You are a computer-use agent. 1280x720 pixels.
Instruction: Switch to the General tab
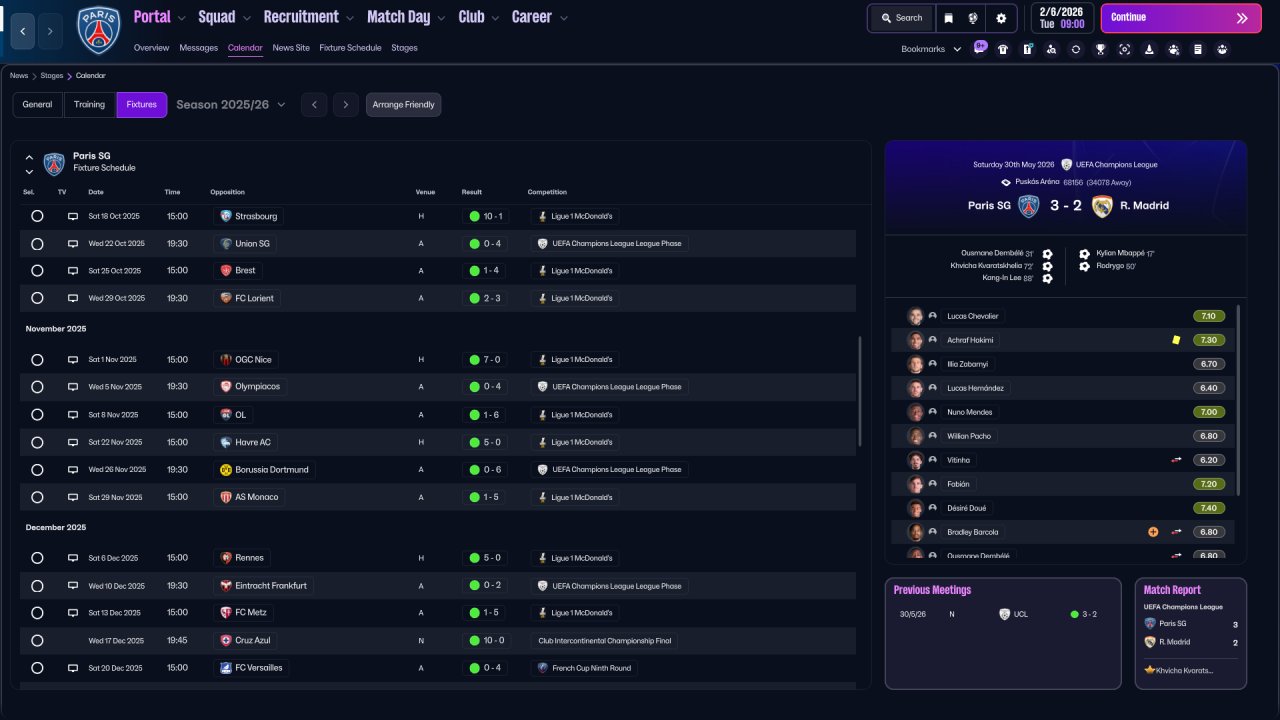(37, 105)
